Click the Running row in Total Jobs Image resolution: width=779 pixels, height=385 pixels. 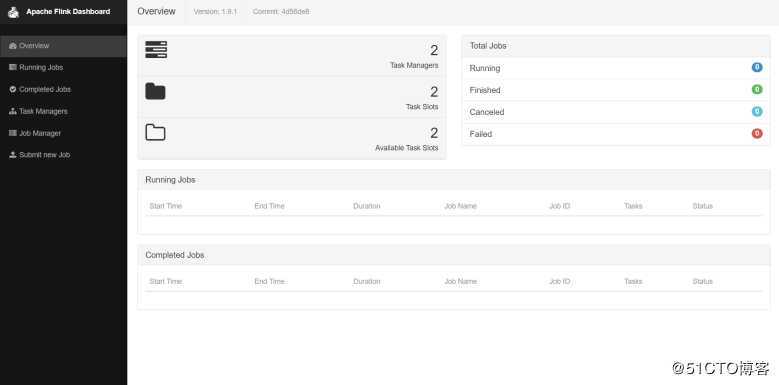(x=616, y=68)
